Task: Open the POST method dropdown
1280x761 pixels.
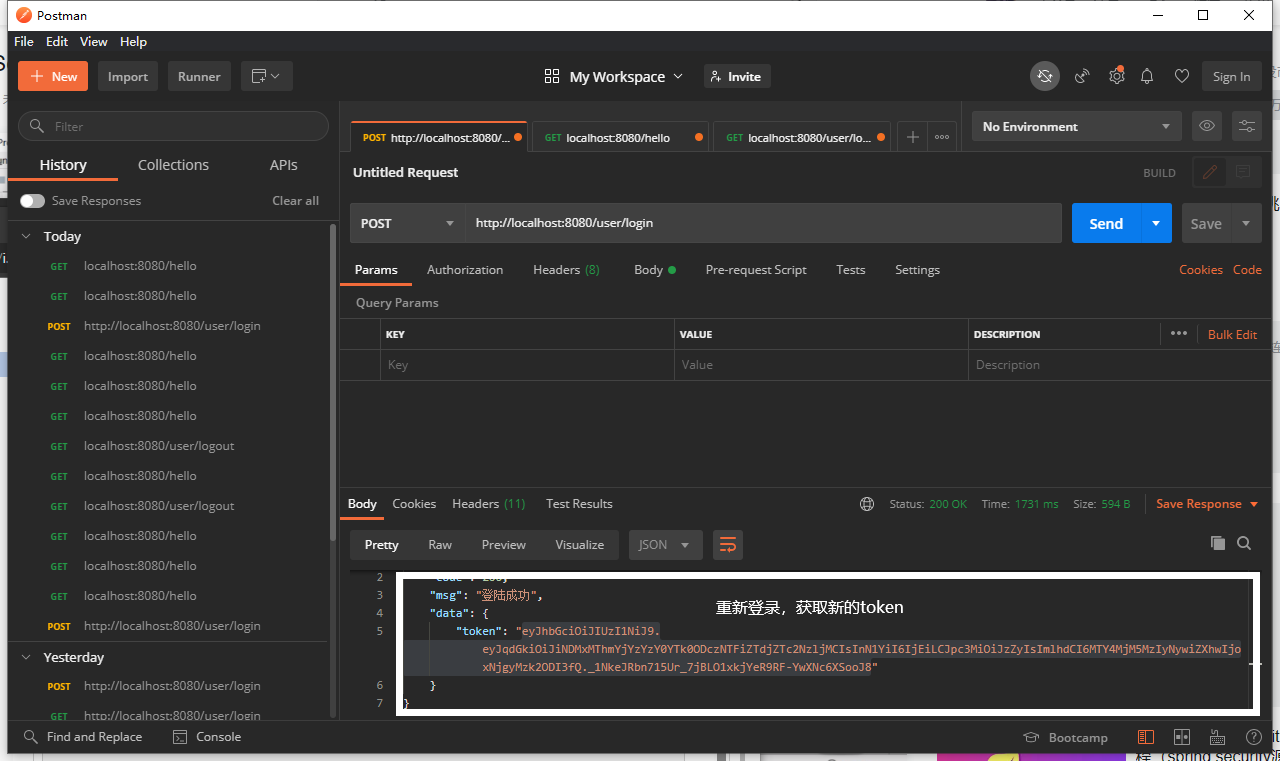Action: [408, 223]
